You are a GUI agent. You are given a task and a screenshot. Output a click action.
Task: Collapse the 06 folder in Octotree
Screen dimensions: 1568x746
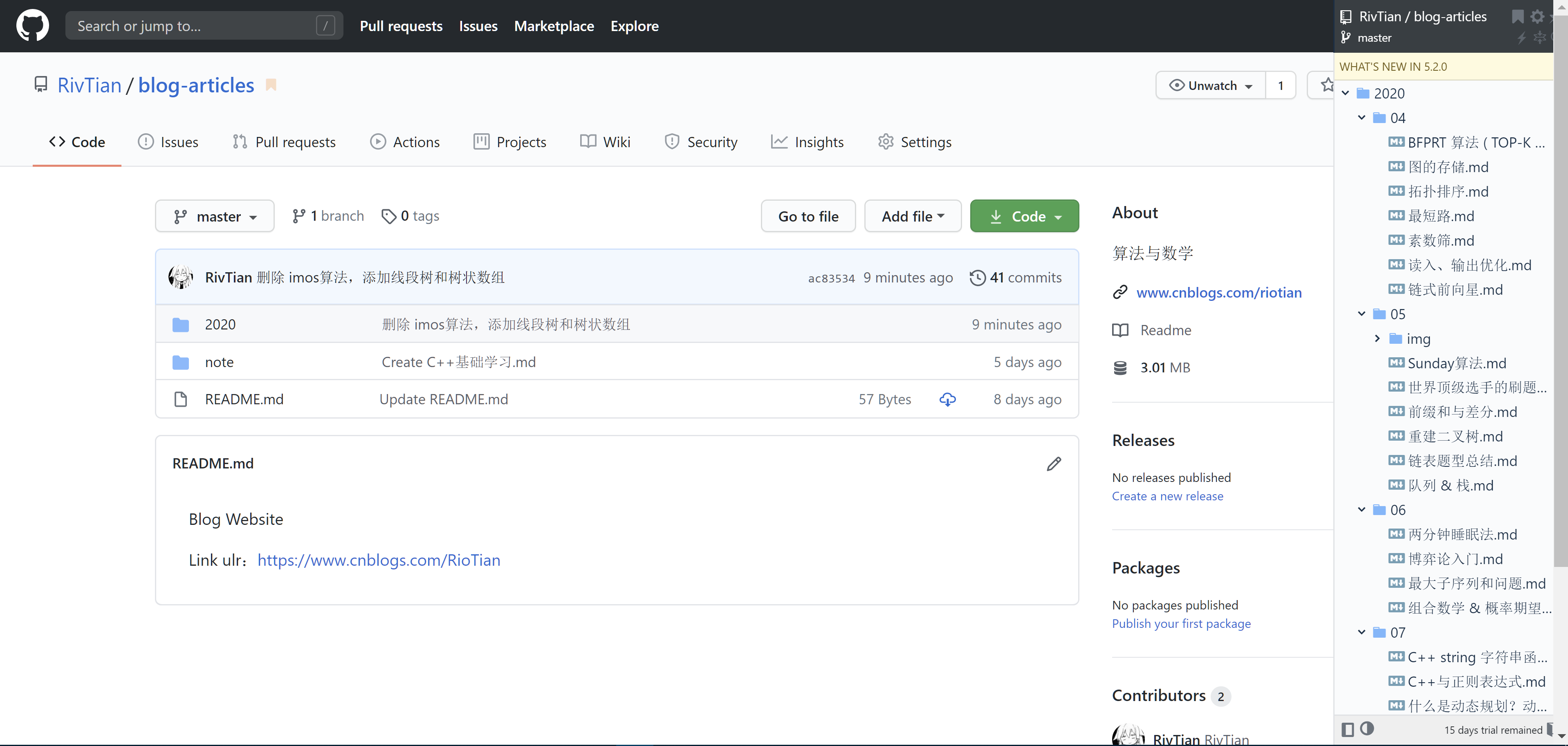1362,510
